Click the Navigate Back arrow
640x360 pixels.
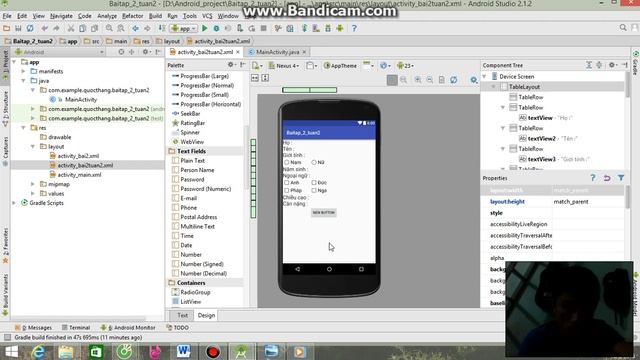(136, 28)
